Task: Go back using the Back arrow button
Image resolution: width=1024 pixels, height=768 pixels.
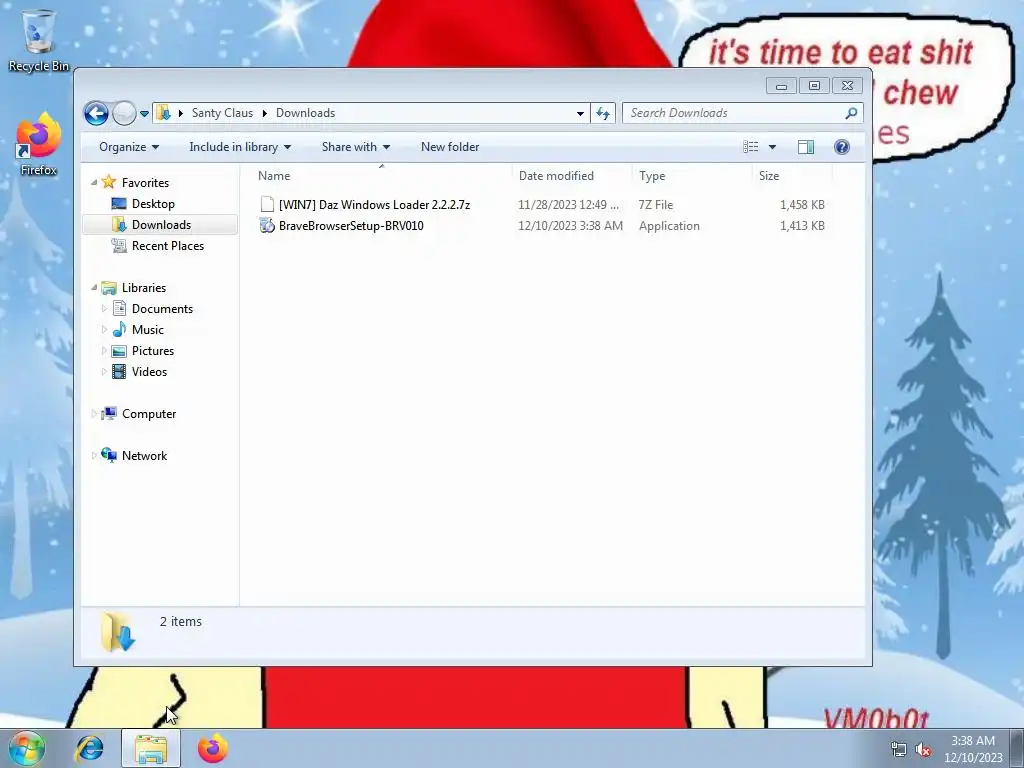Action: tap(96, 113)
